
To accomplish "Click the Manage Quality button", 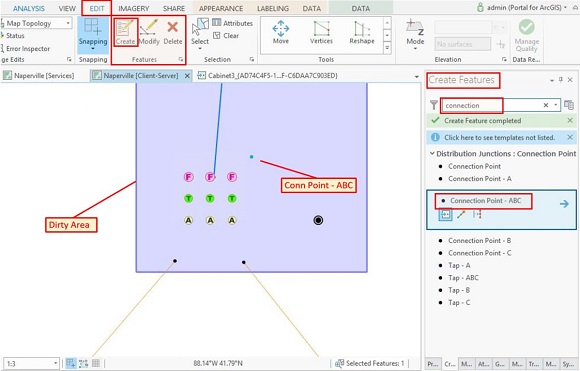I will click(526, 35).
